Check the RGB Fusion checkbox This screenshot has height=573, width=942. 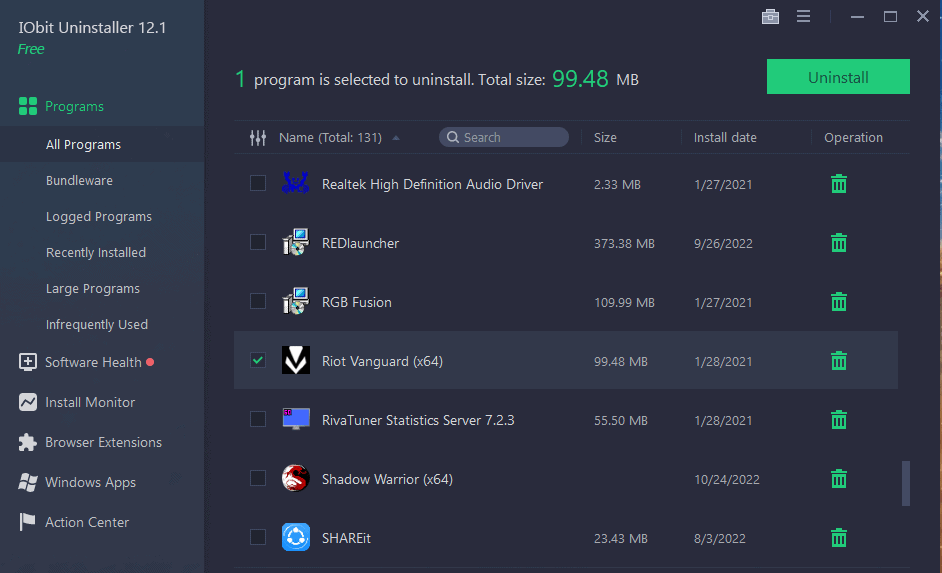pos(258,301)
